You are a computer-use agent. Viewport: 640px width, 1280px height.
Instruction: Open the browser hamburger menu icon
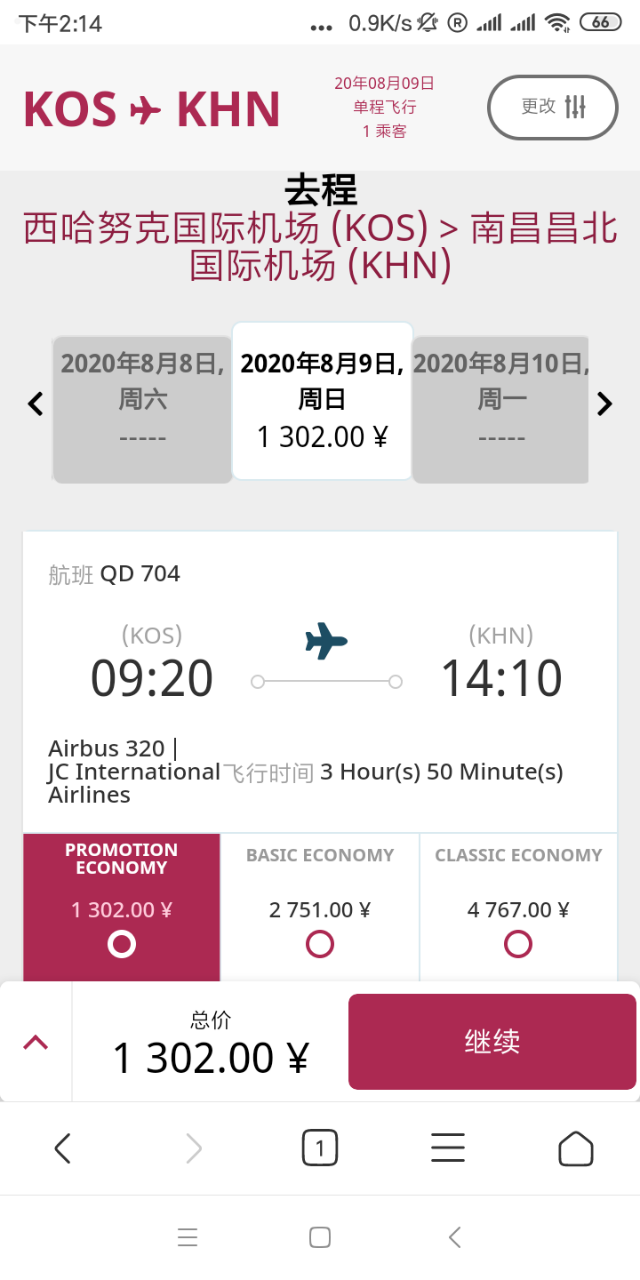[448, 1148]
